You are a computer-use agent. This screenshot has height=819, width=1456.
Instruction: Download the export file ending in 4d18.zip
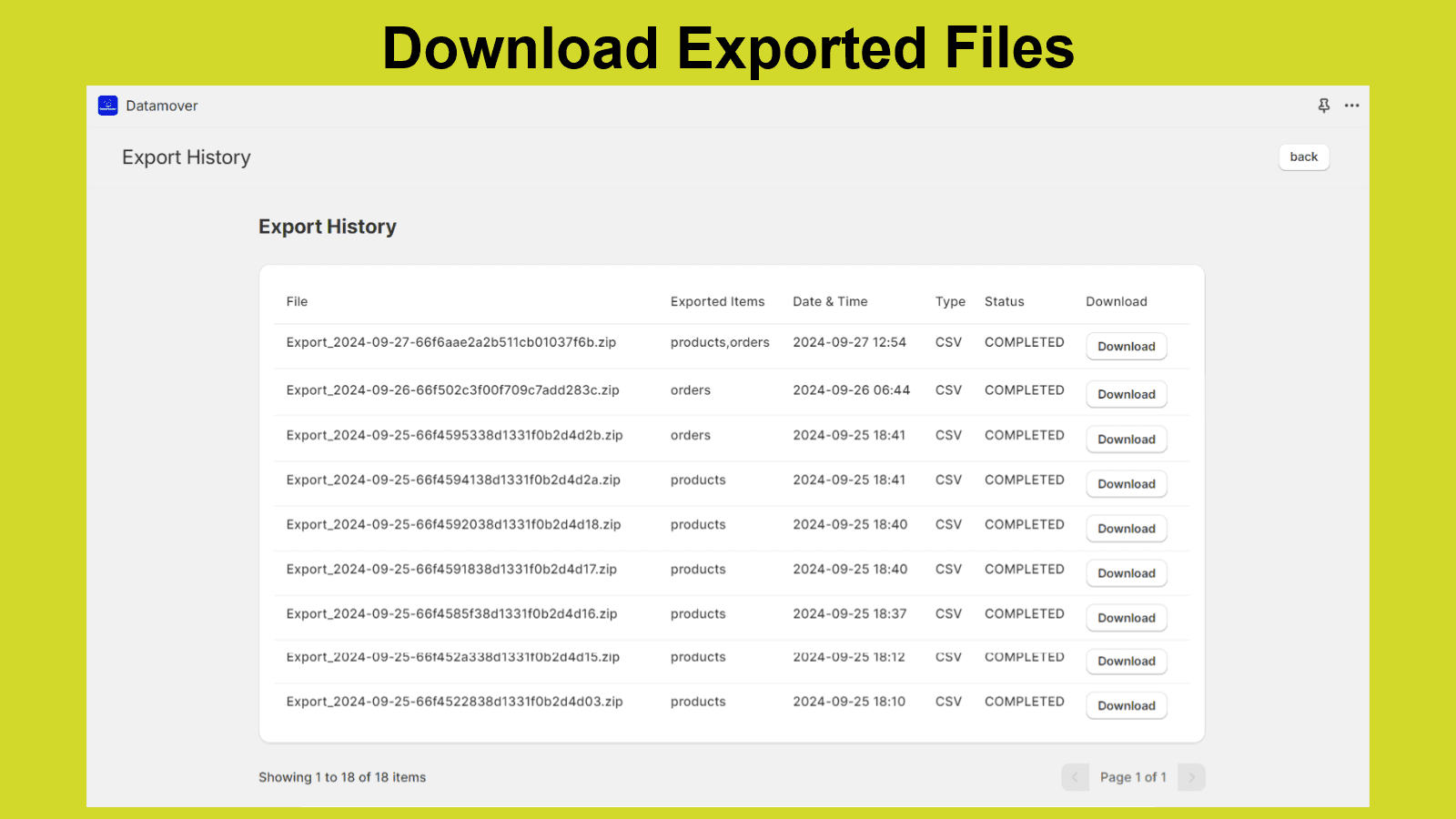(x=1126, y=529)
